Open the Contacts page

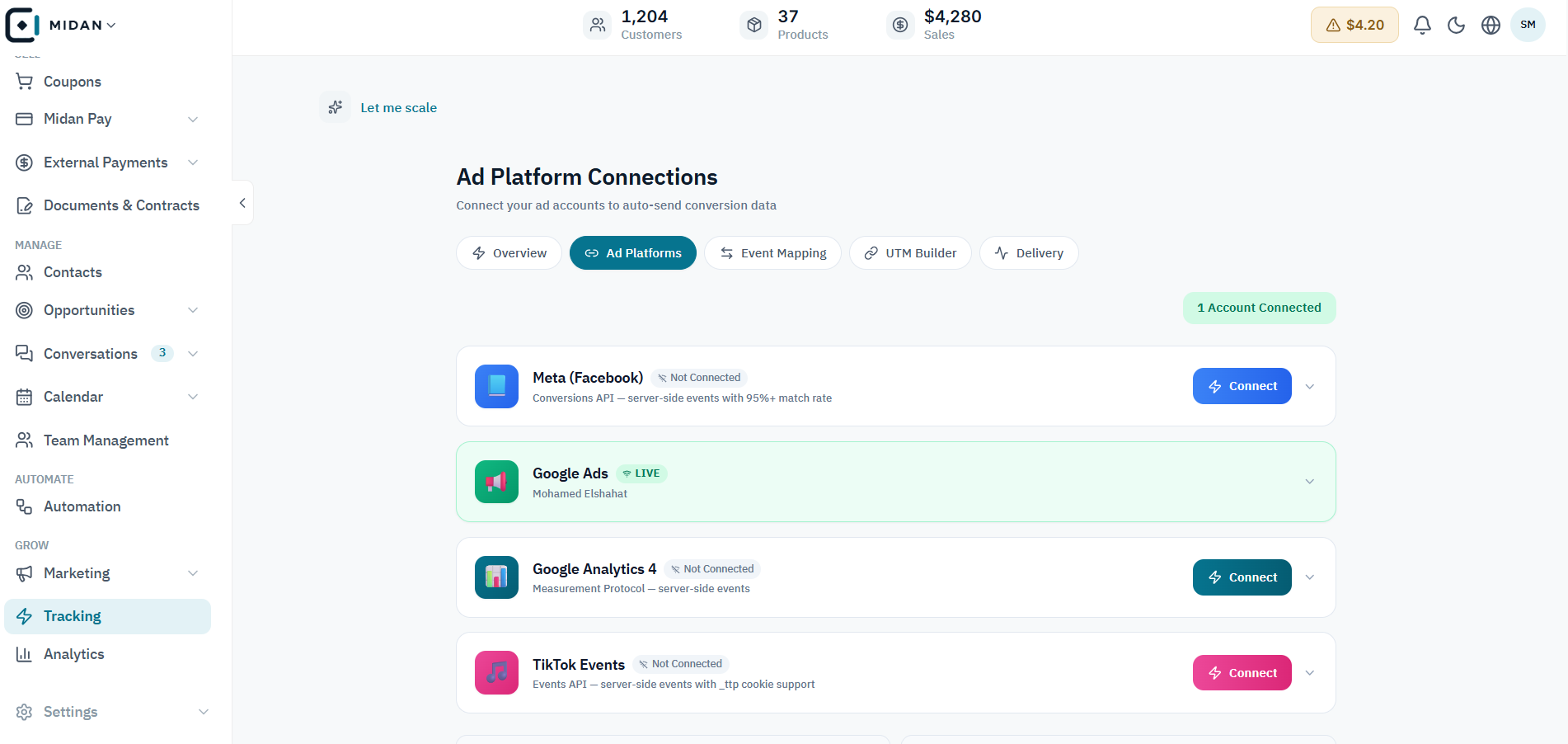point(107,272)
